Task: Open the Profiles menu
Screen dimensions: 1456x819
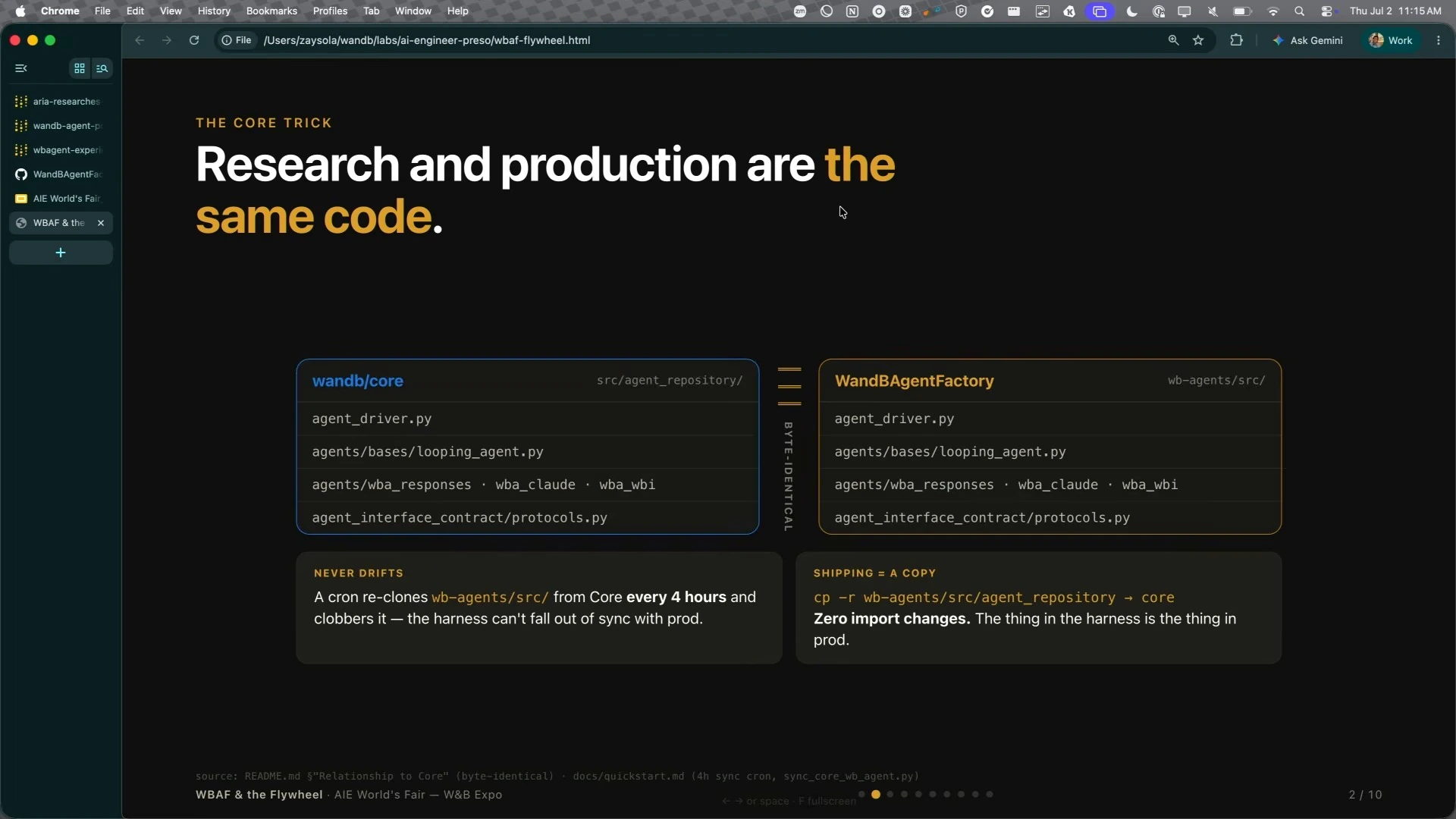Action: [x=330, y=11]
